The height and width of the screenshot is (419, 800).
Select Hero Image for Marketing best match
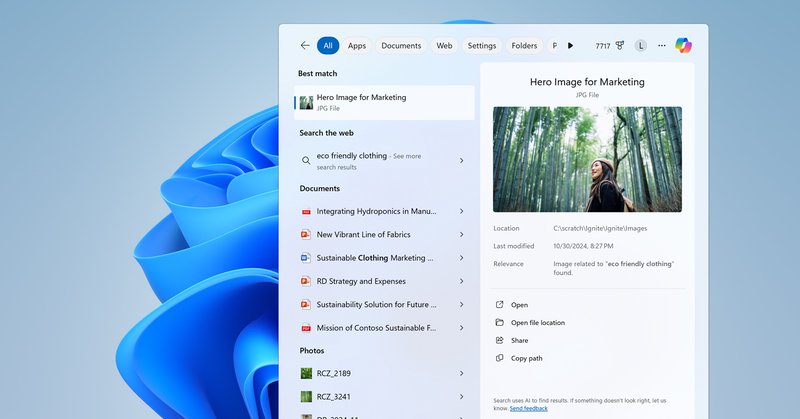tap(384, 103)
